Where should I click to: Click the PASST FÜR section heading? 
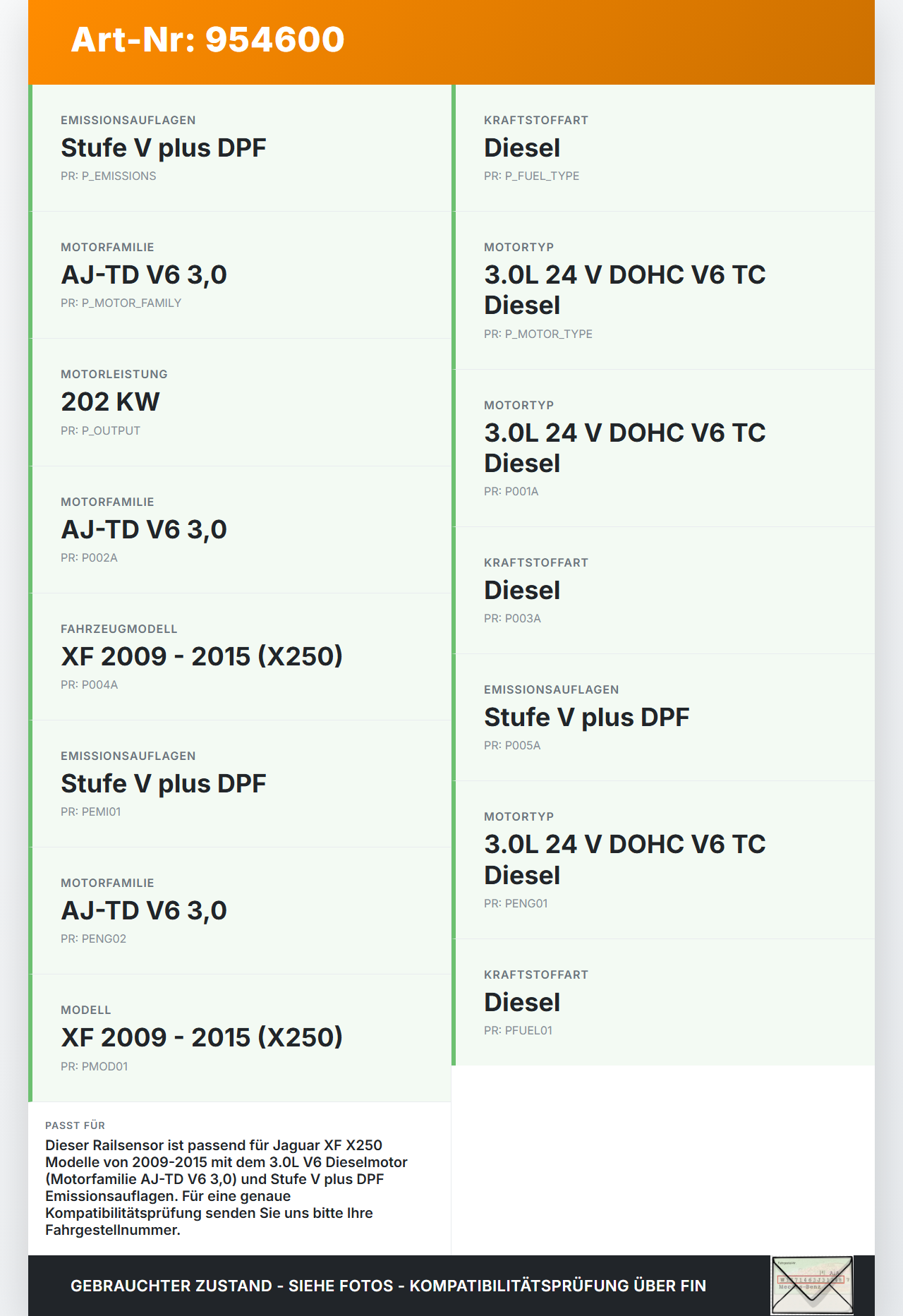click(75, 1125)
